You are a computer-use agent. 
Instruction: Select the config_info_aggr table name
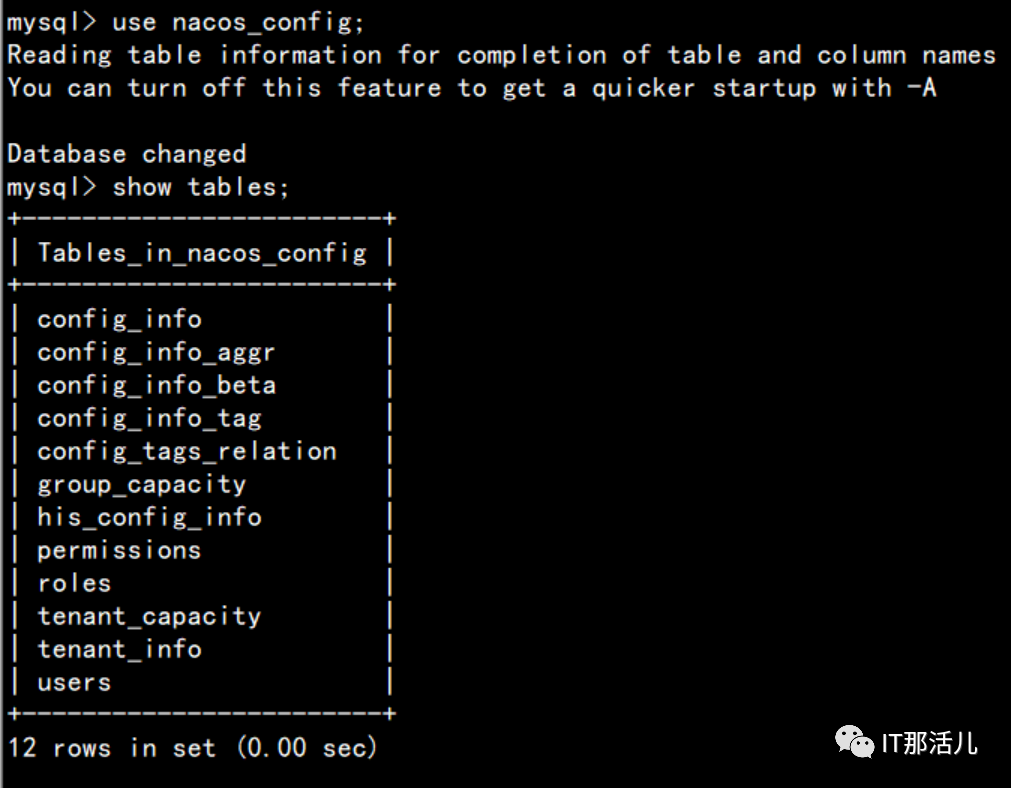(x=156, y=353)
